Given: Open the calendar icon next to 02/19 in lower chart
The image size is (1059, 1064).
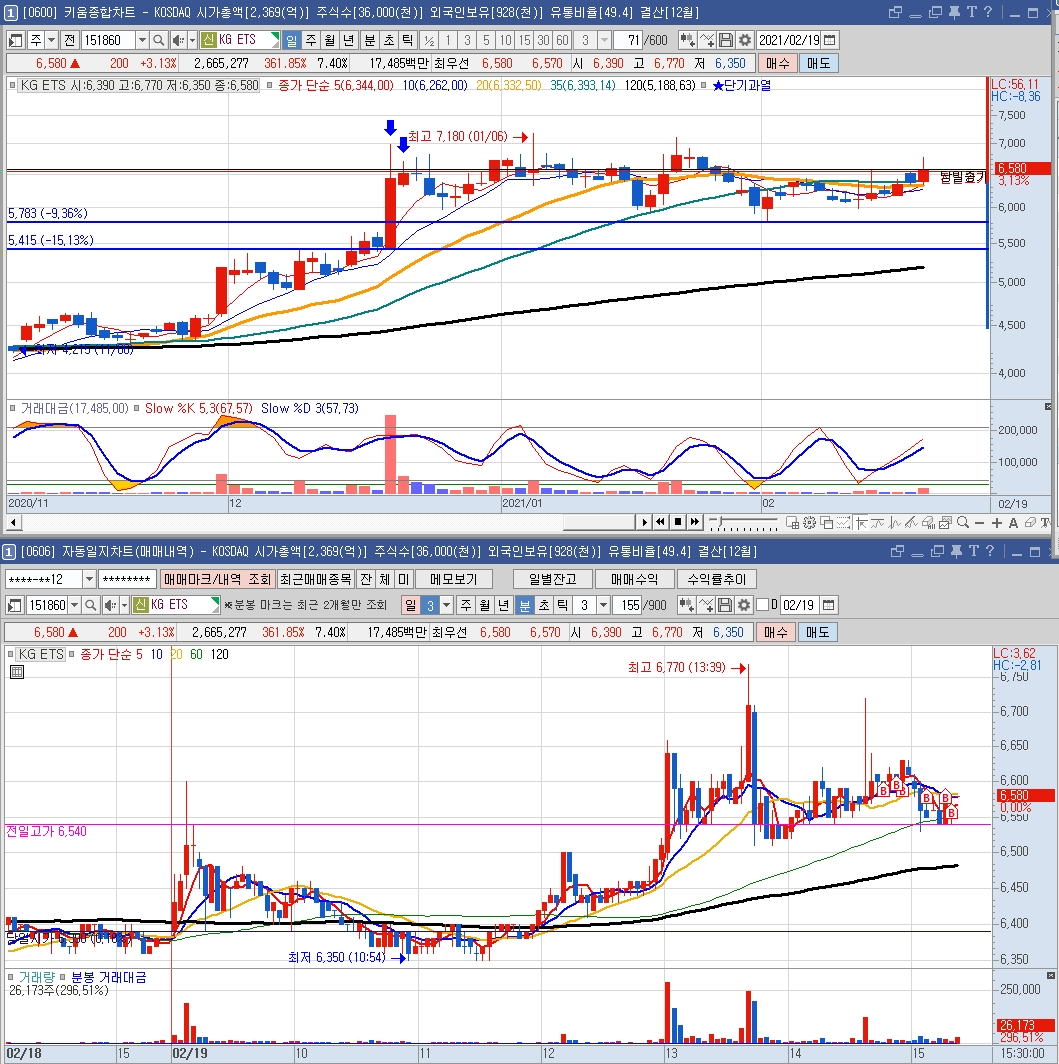Looking at the screenshot, I should point(828,605).
